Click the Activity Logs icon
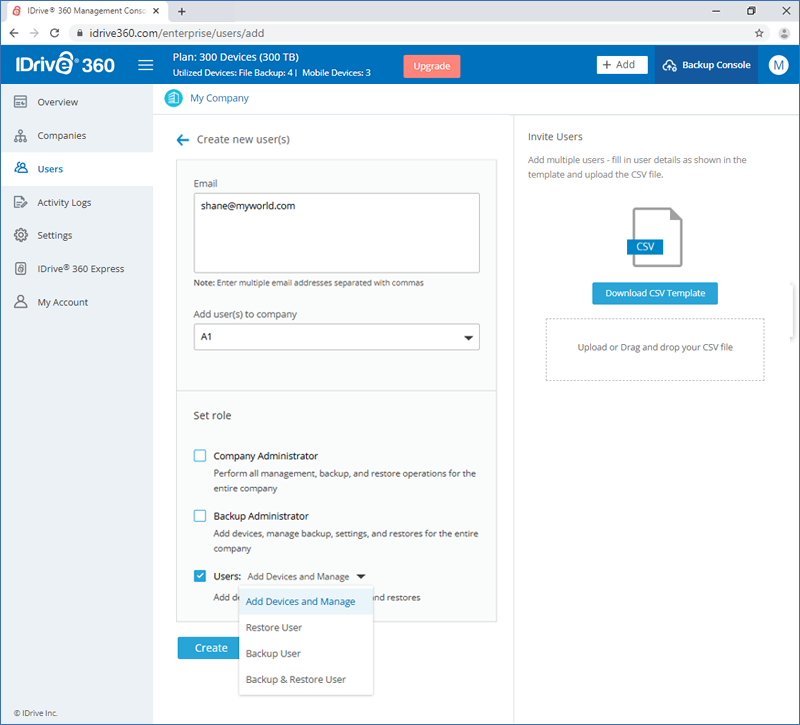Screen dimensions: 800x725 (20, 202)
